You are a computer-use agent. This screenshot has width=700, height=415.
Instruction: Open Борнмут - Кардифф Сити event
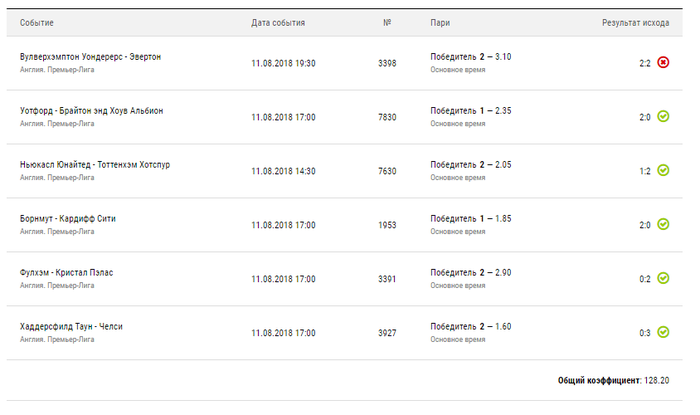67,219
